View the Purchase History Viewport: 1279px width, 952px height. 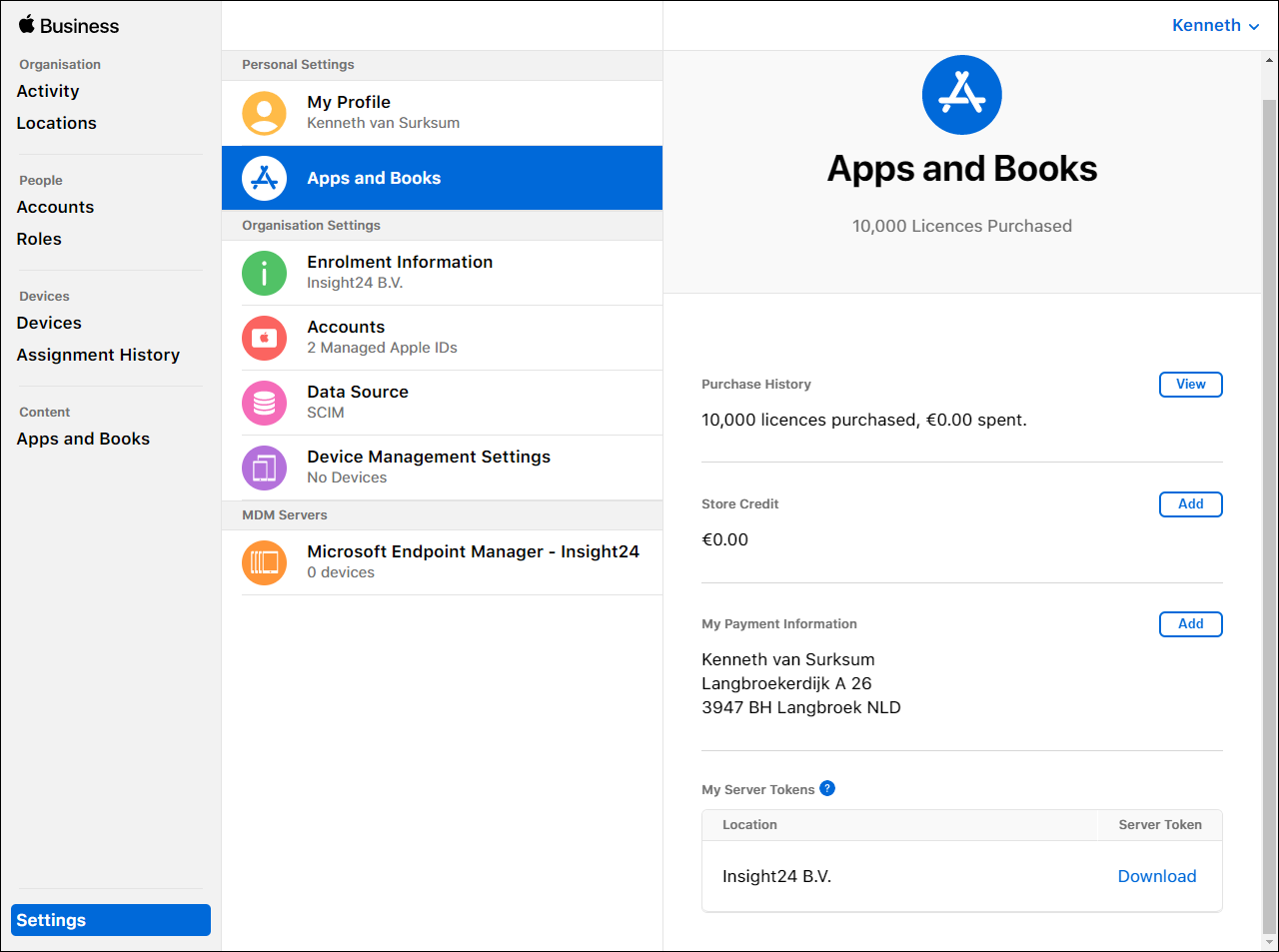click(1190, 385)
